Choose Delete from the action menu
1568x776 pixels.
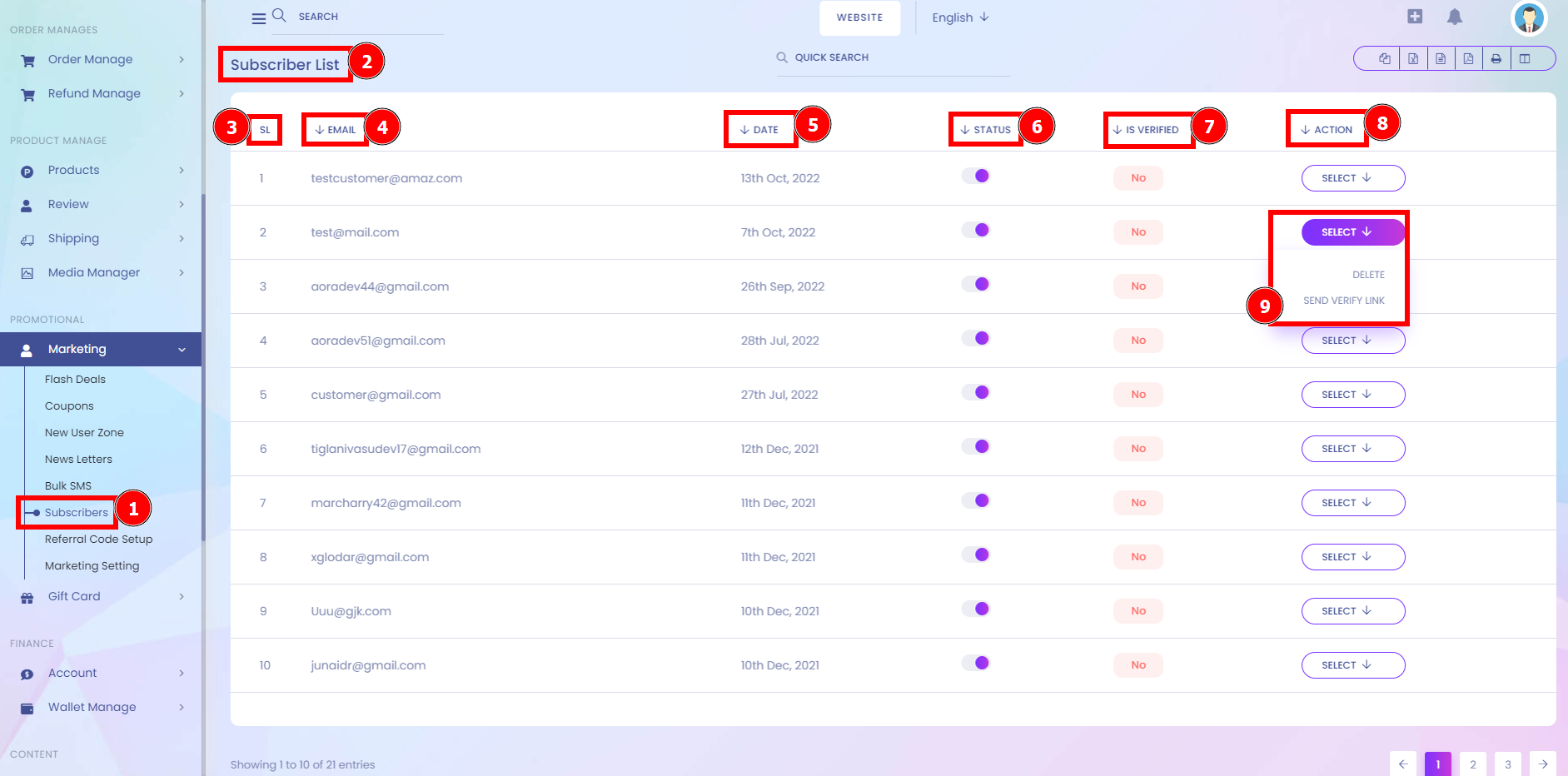(1368, 275)
